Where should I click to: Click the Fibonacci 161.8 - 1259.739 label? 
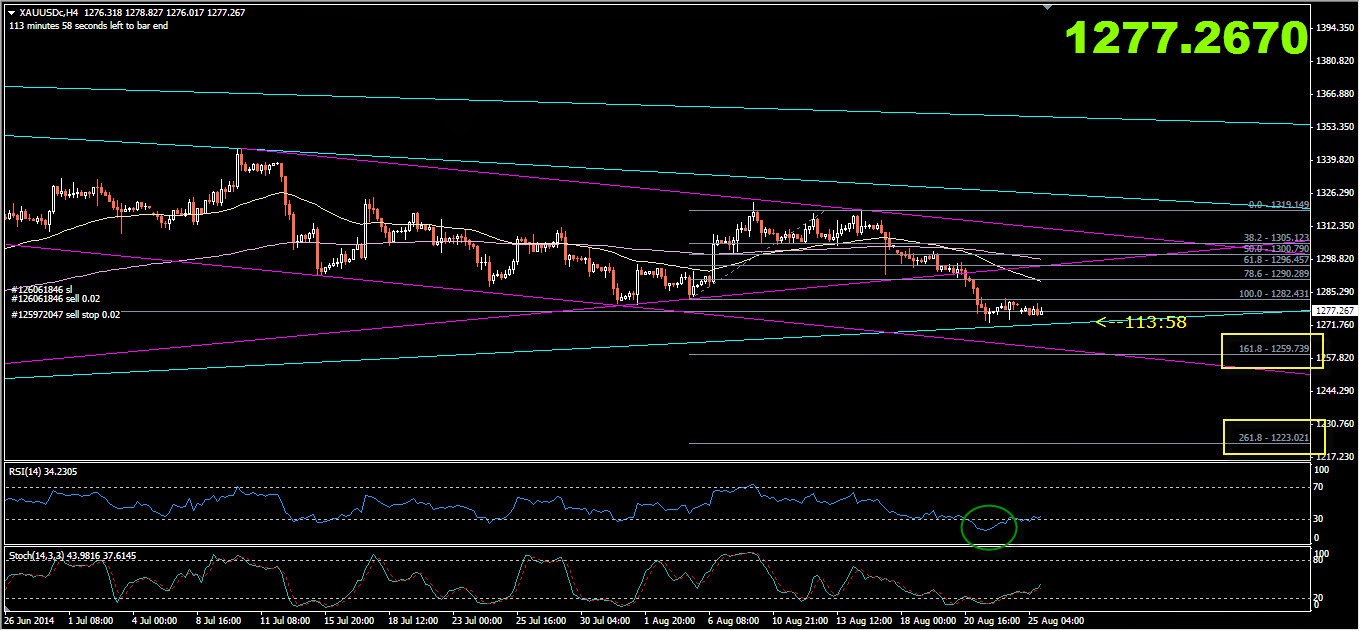tap(1273, 349)
